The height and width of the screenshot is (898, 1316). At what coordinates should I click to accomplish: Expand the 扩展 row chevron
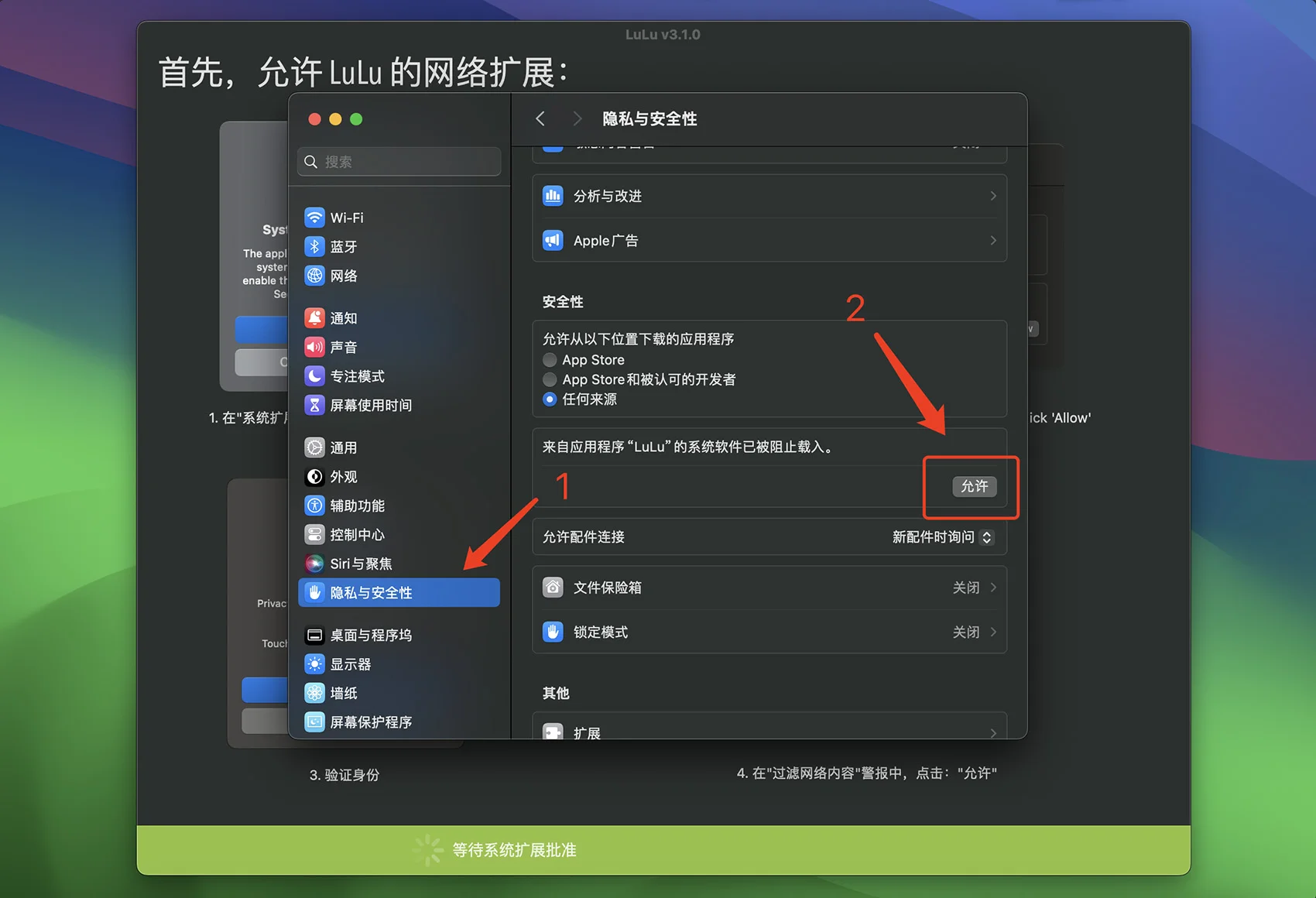pos(993,732)
